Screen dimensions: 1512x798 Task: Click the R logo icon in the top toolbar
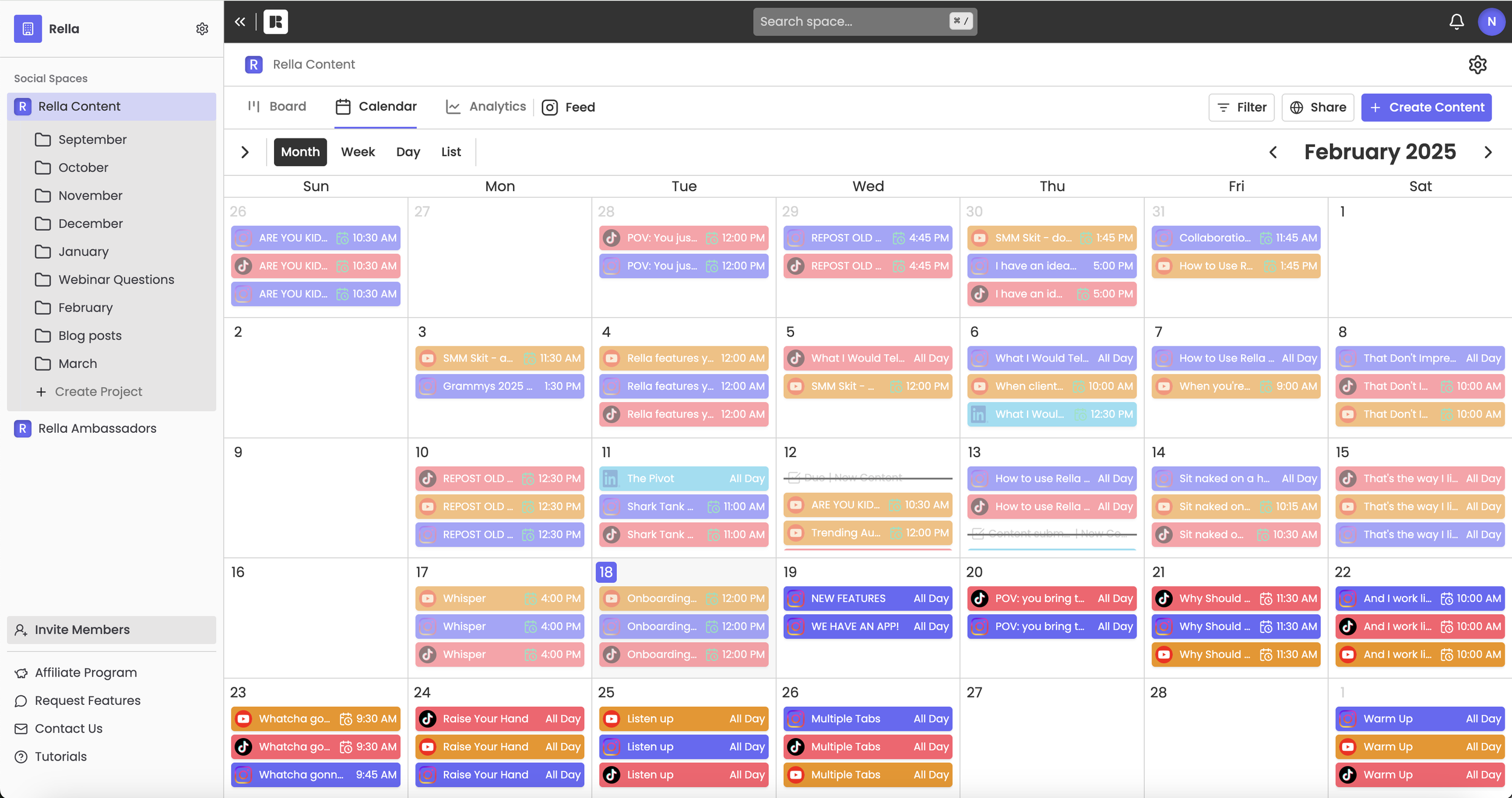[x=276, y=21]
